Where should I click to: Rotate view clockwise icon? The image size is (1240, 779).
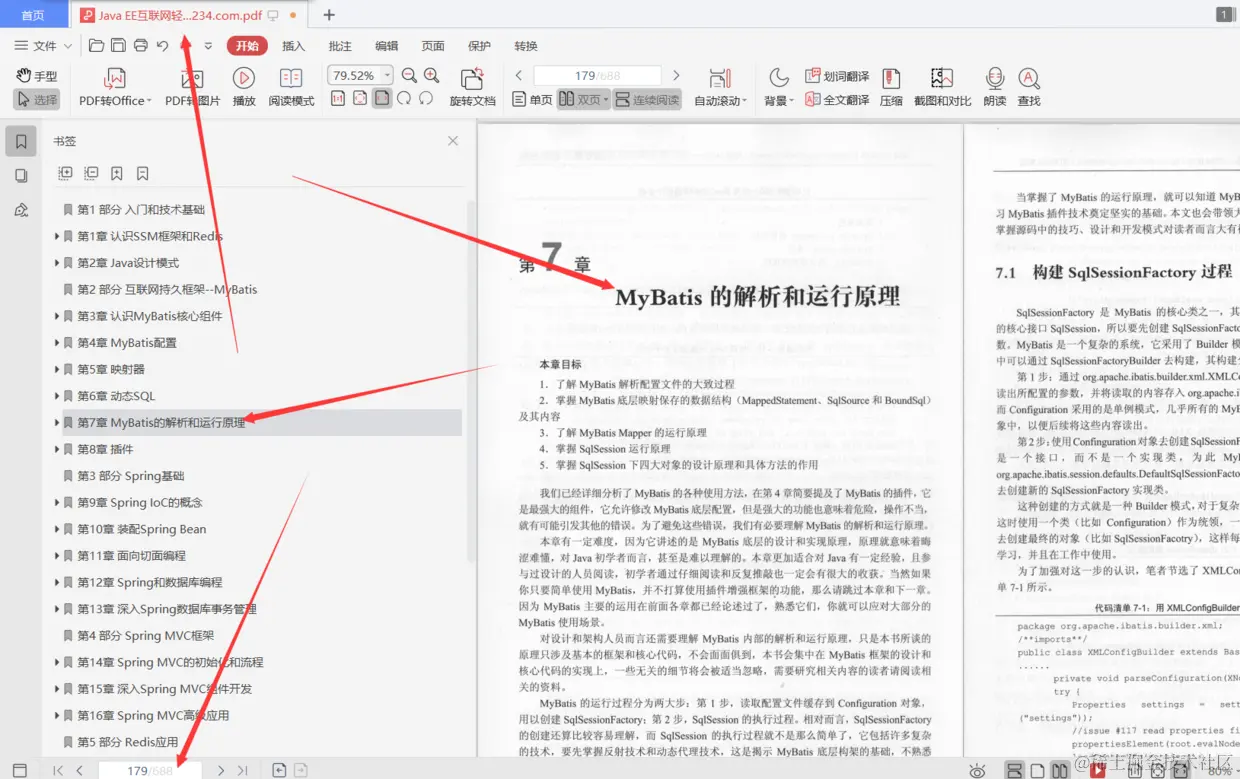tap(404, 99)
